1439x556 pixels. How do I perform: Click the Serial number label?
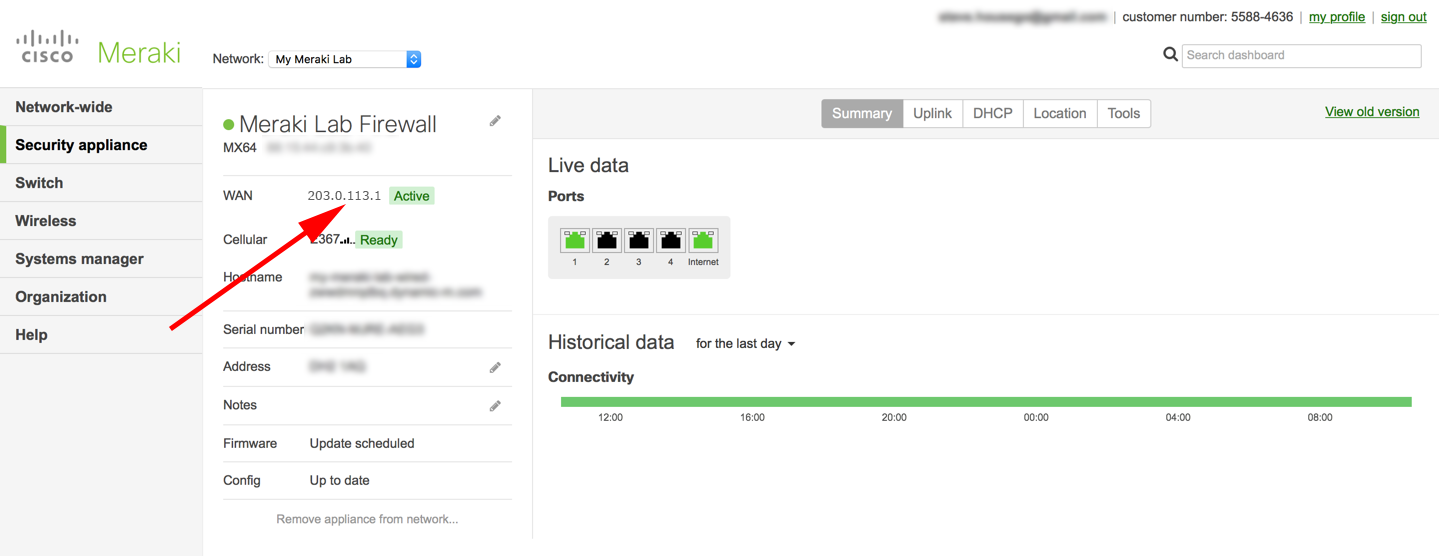(x=263, y=329)
